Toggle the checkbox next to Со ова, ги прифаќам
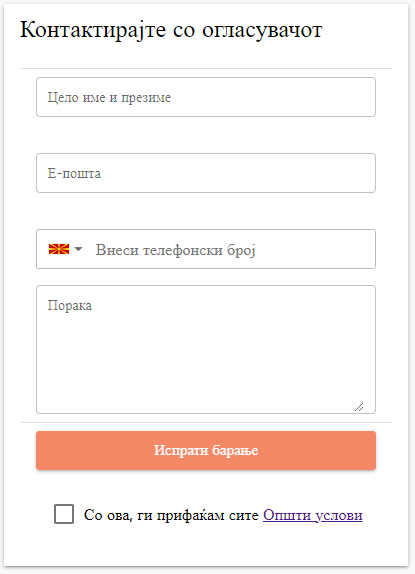This screenshot has height=574, width=415. coord(64,514)
